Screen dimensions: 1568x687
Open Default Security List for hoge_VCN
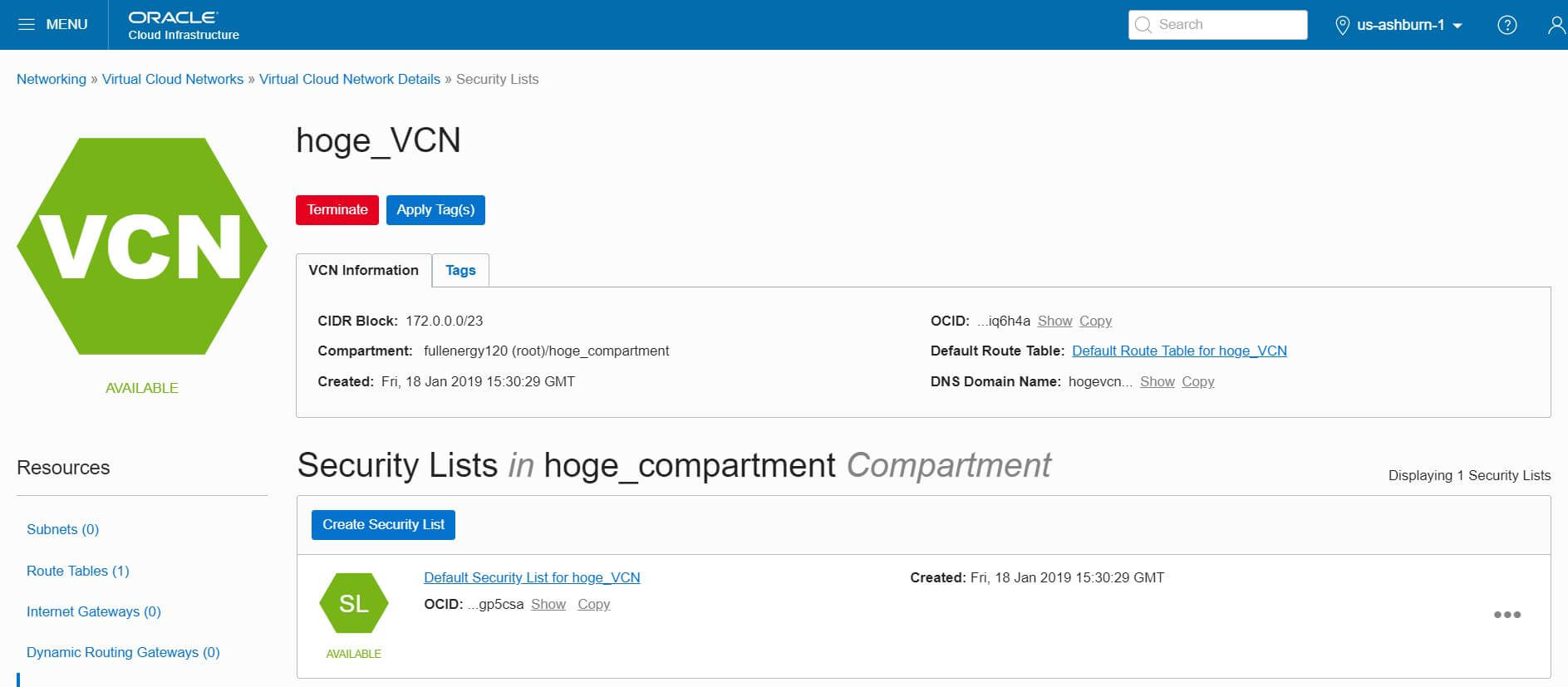(532, 577)
